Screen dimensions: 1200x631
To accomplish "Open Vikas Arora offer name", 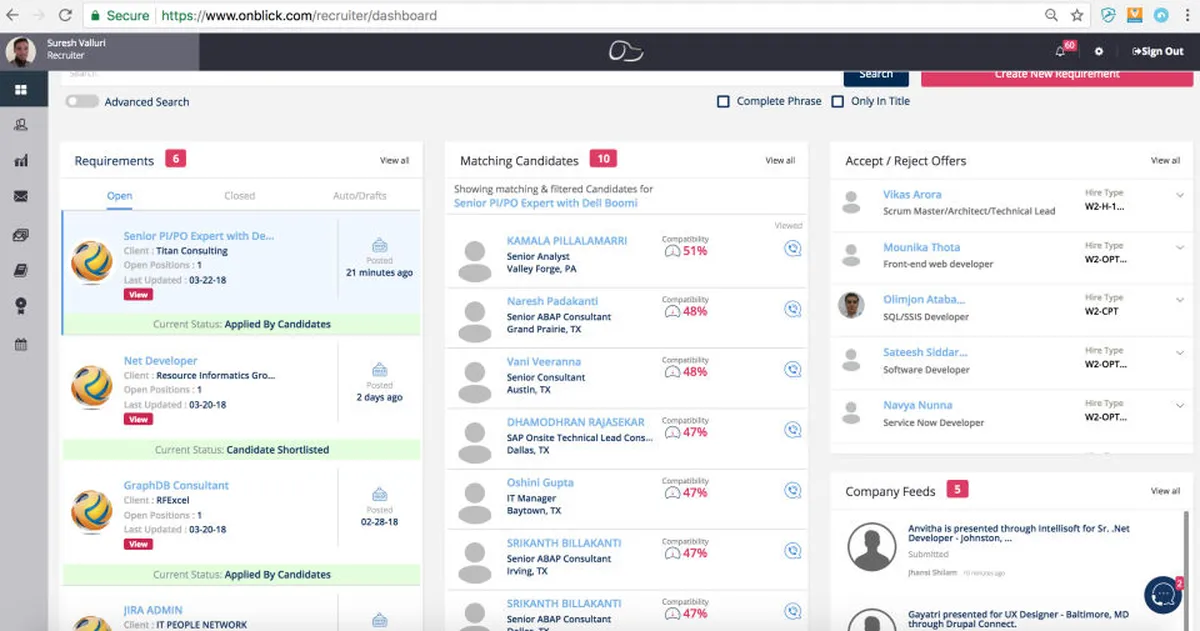I will pos(912,195).
